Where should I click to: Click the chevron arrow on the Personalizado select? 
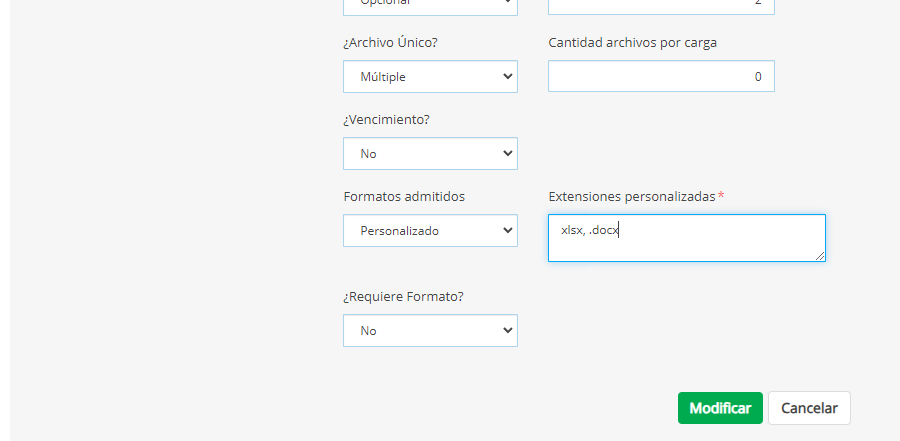click(x=508, y=231)
